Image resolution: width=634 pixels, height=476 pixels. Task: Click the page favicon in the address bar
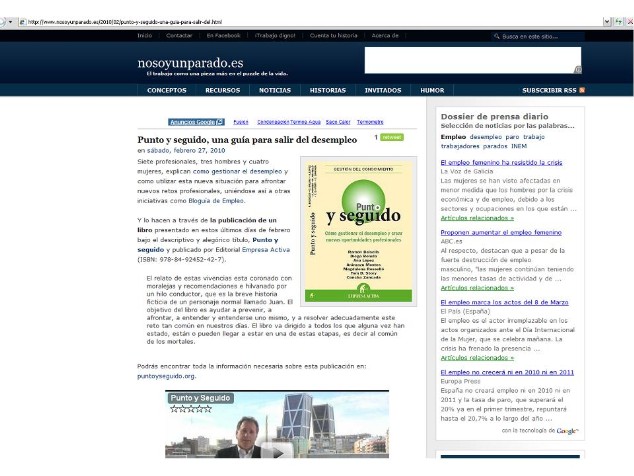coord(22,20)
